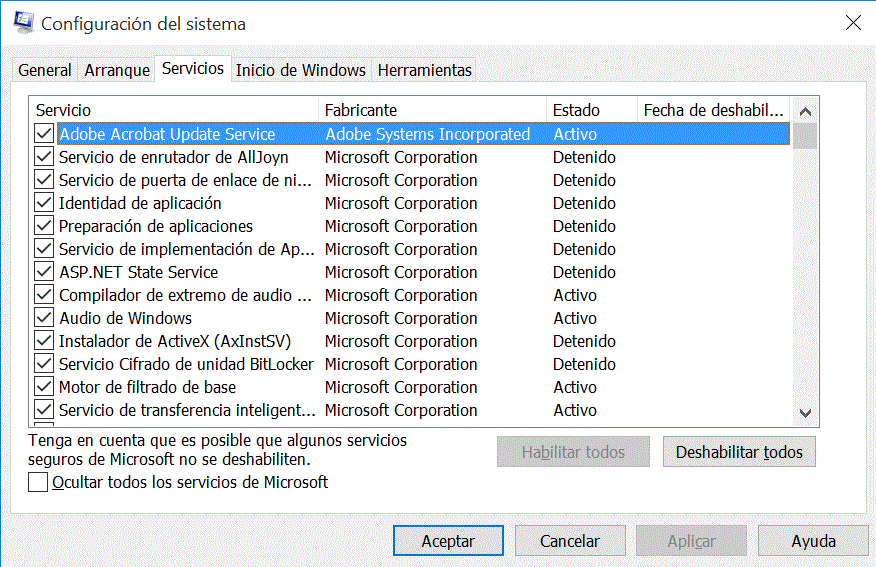The width and height of the screenshot is (876, 567).
Task: Select 'ASP.NET State Service' row text
Action: (x=139, y=272)
